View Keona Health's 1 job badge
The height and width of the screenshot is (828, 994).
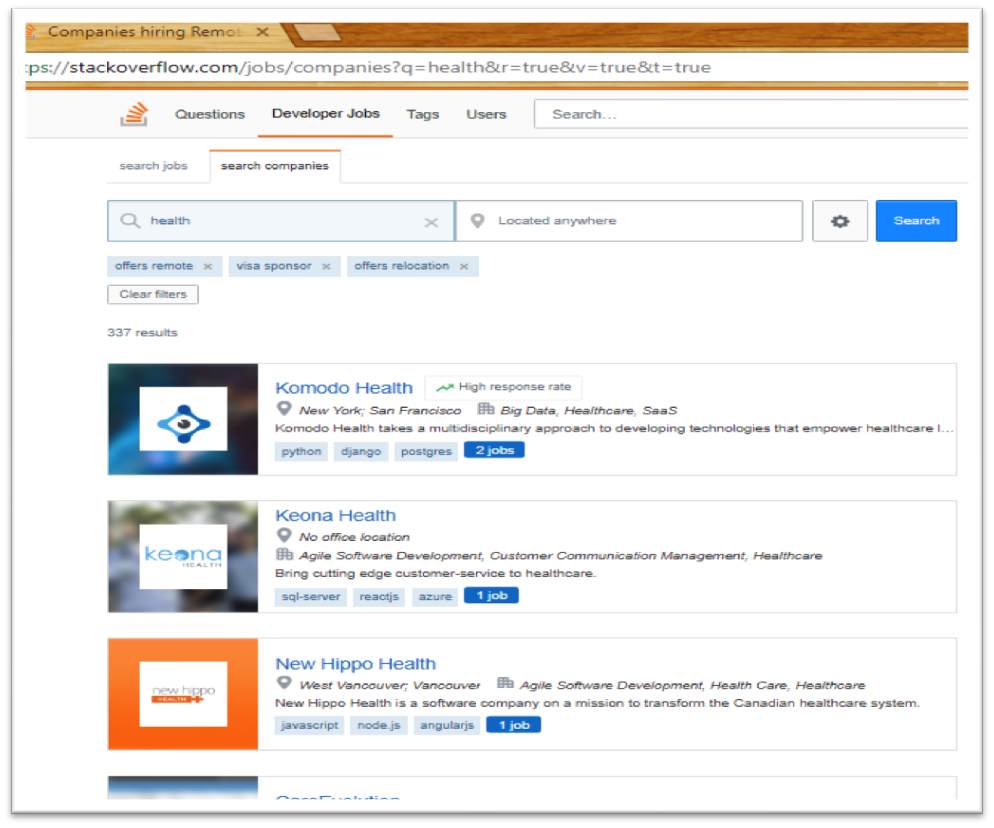(491, 595)
